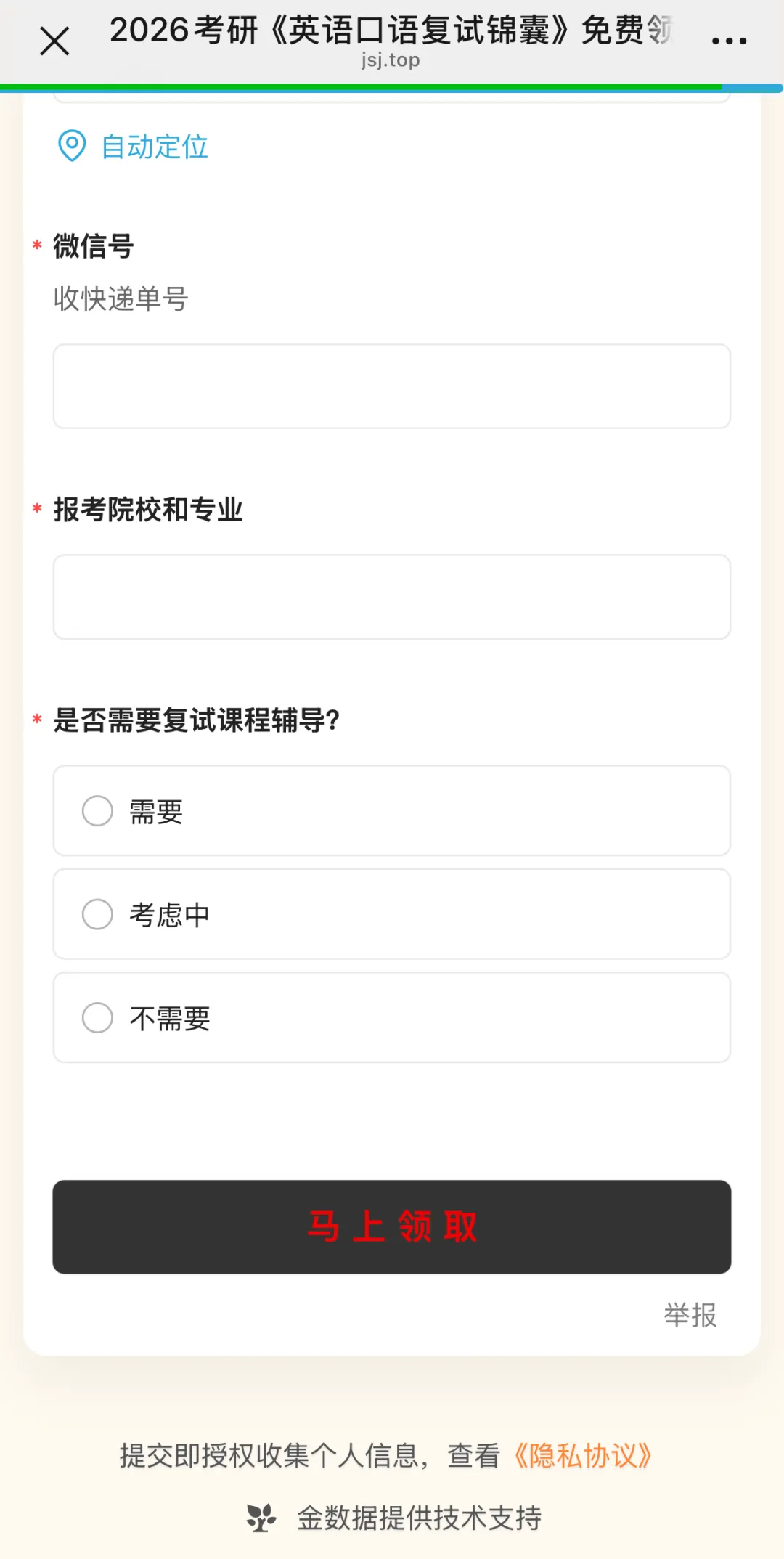This screenshot has height=1559, width=784.
Task: Submit the form with 马上领取 button
Action: (392, 1226)
